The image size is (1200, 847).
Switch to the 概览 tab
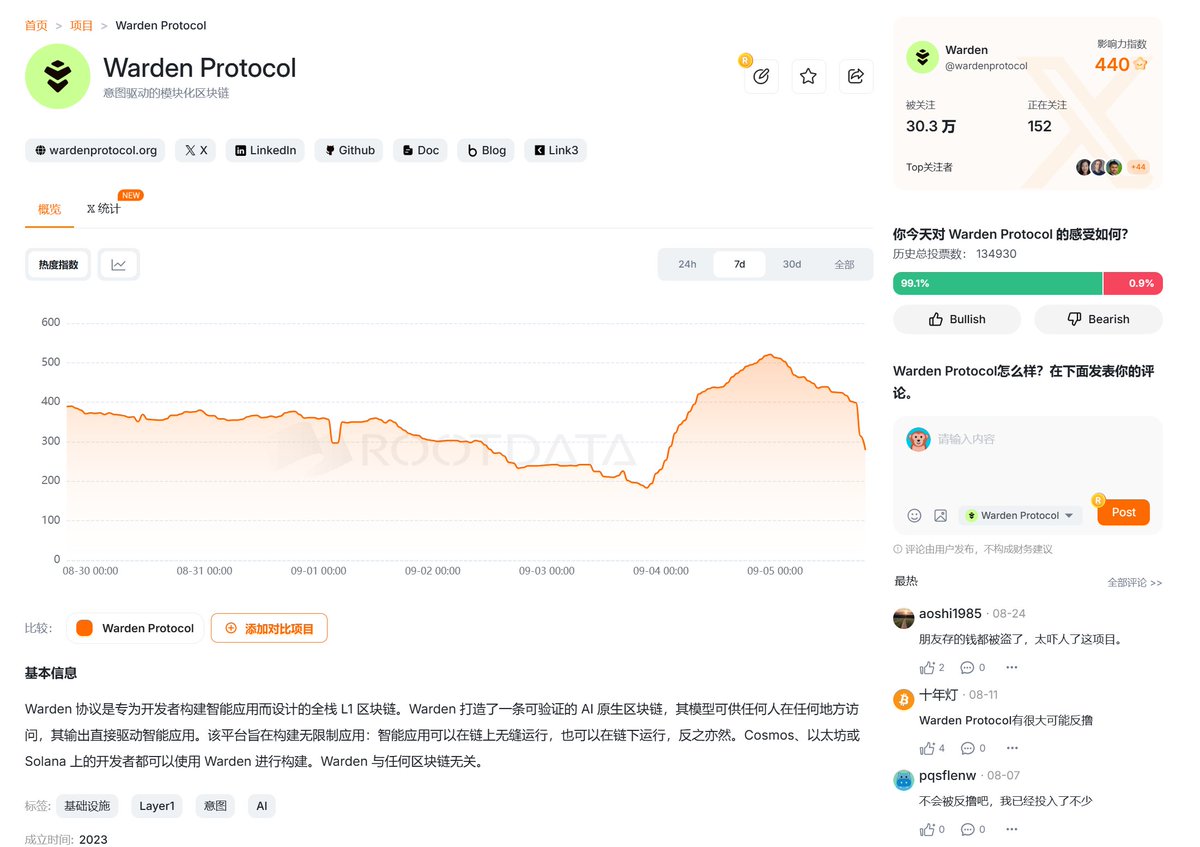click(49, 209)
